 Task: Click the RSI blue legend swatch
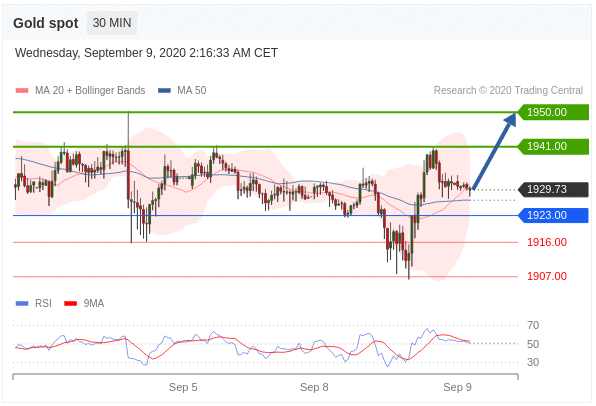[22, 303]
